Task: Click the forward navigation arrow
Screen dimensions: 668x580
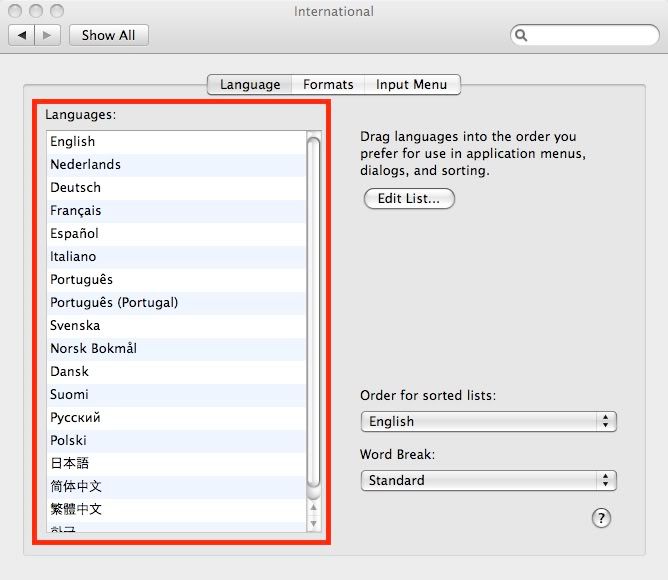Action: [x=49, y=35]
